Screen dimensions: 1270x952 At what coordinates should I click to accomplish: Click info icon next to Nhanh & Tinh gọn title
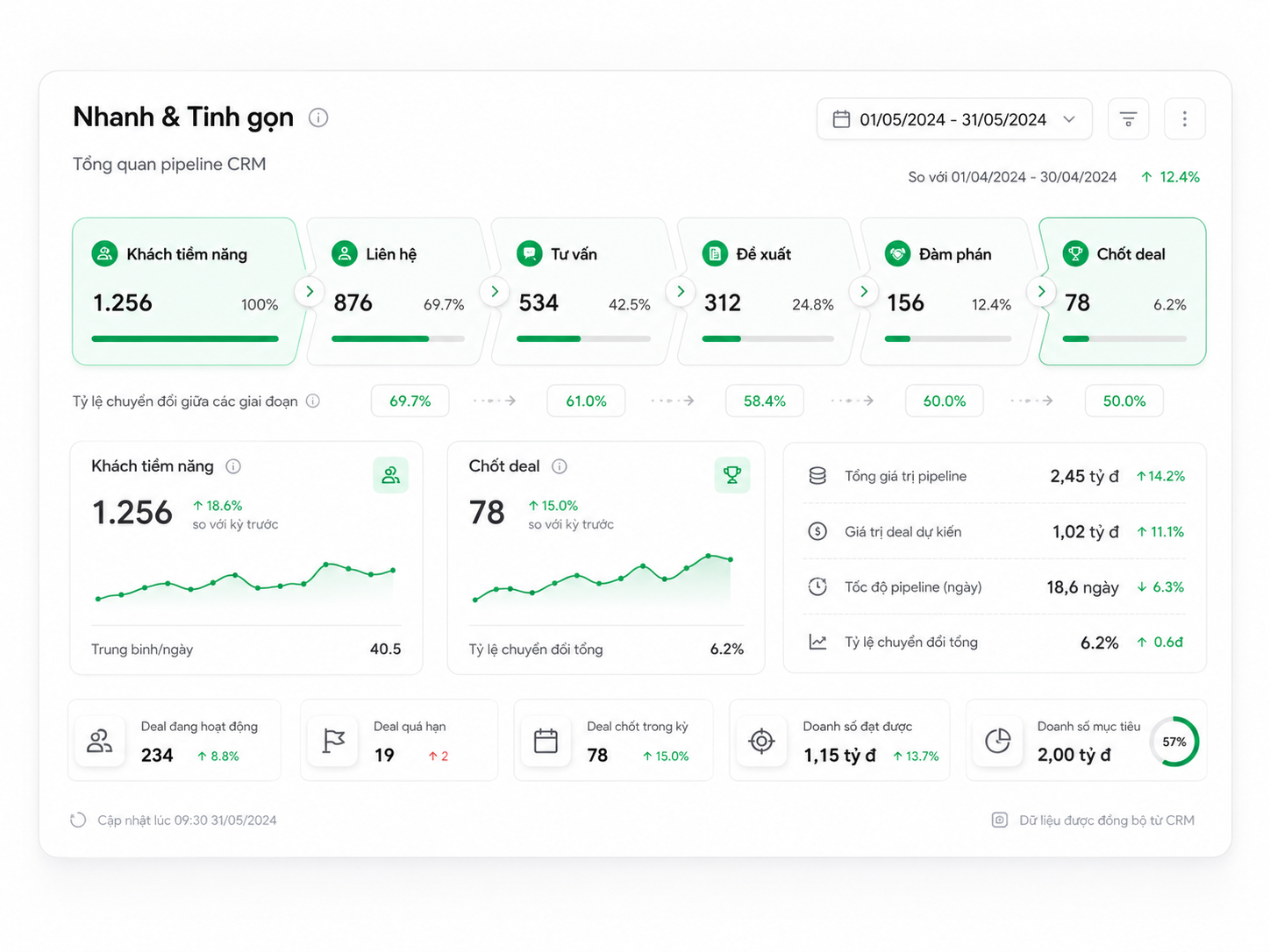pos(318,117)
